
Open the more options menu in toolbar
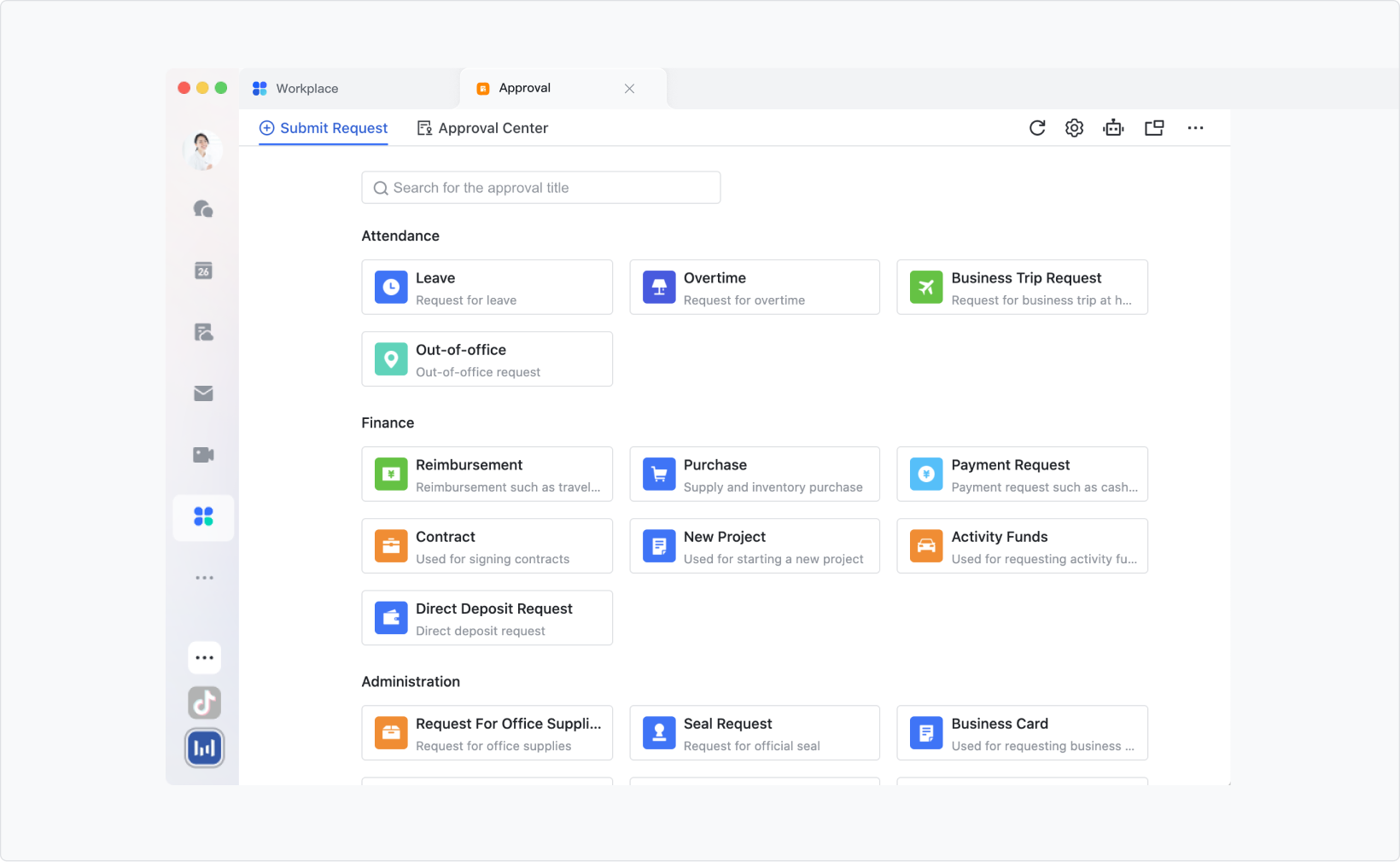pyautogui.click(x=1195, y=127)
